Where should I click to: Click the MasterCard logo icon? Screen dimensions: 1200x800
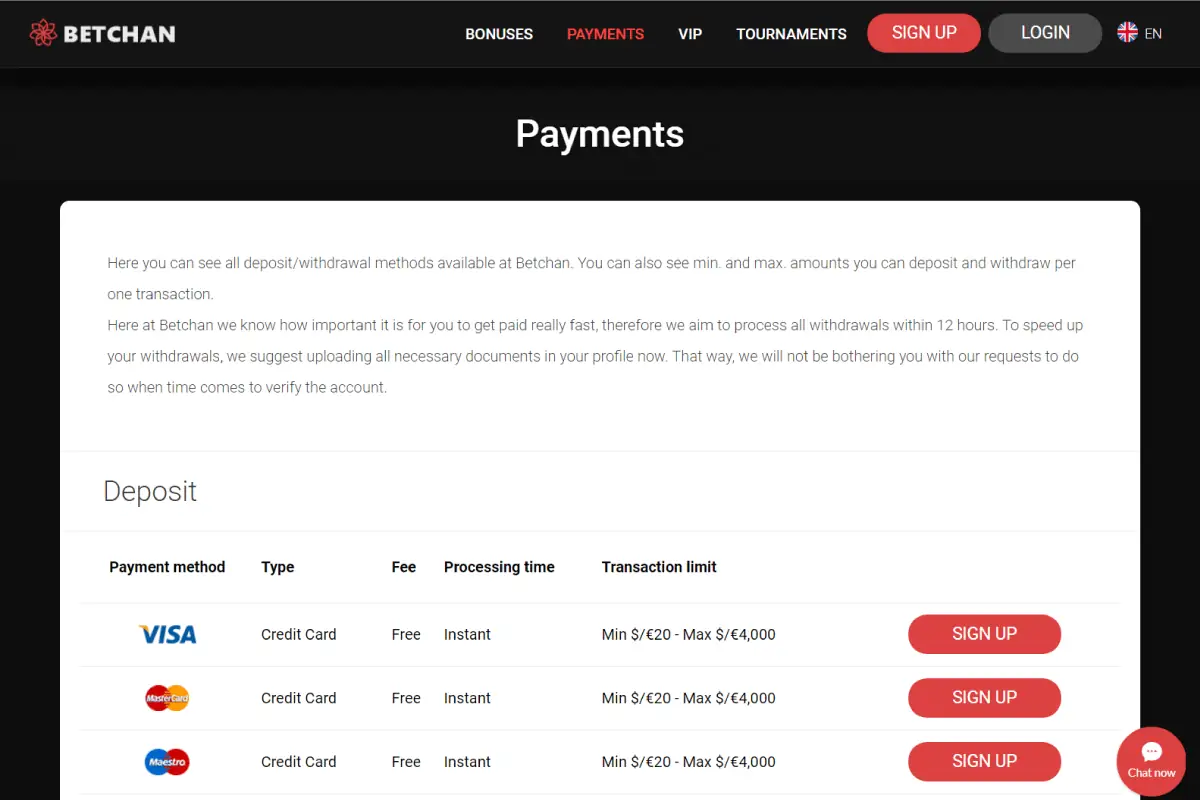[x=167, y=698]
